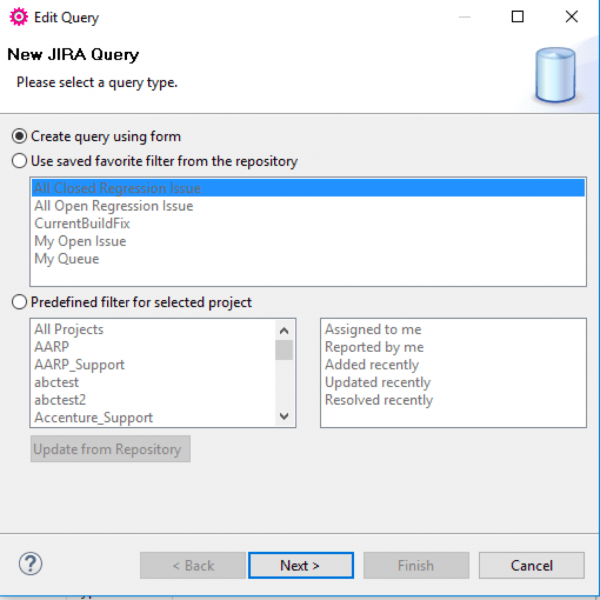This screenshot has height=600, width=600.
Task: Select All Closed Regression Issue filter
Action: [x=117, y=188]
